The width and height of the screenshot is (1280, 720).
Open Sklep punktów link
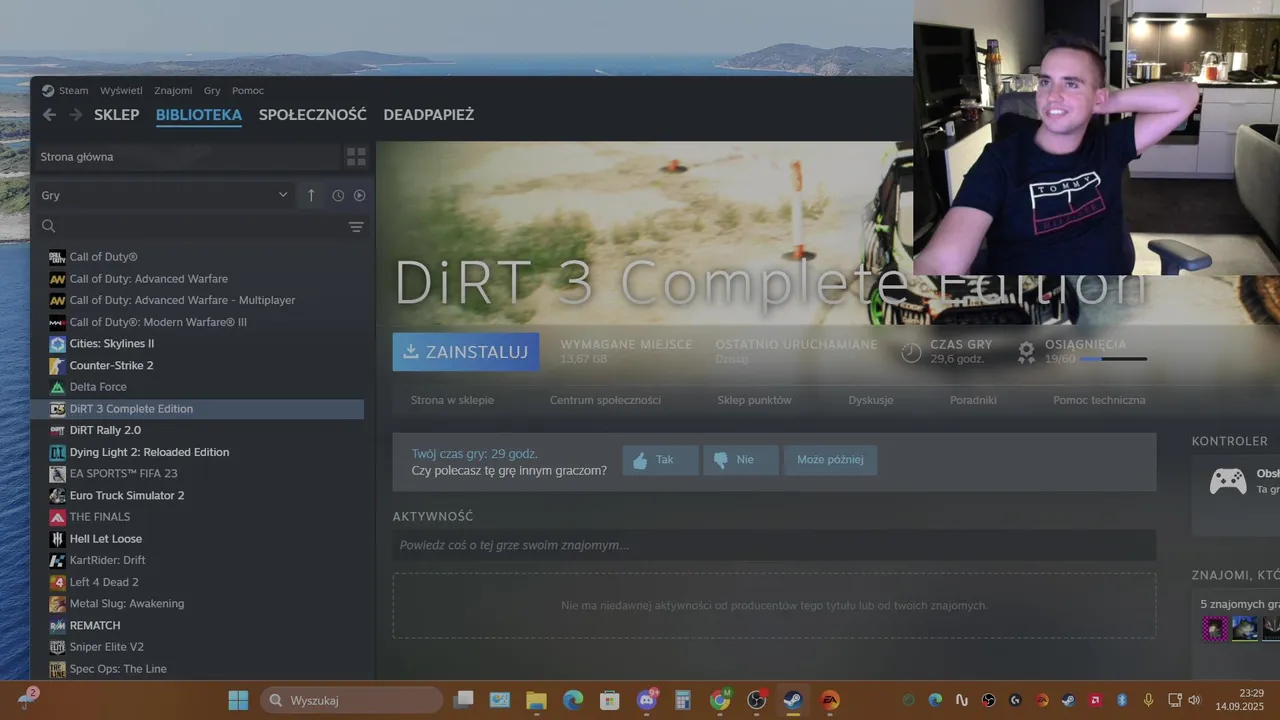tap(754, 400)
